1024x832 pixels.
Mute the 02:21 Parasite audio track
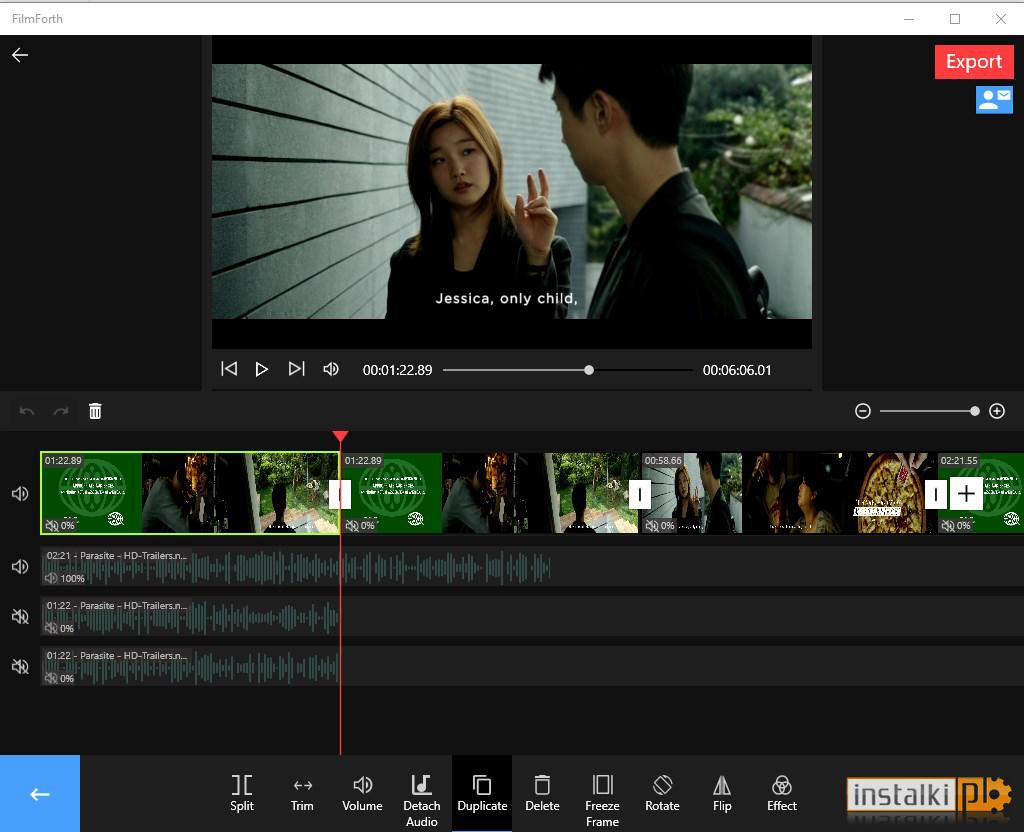[x=20, y=566]
